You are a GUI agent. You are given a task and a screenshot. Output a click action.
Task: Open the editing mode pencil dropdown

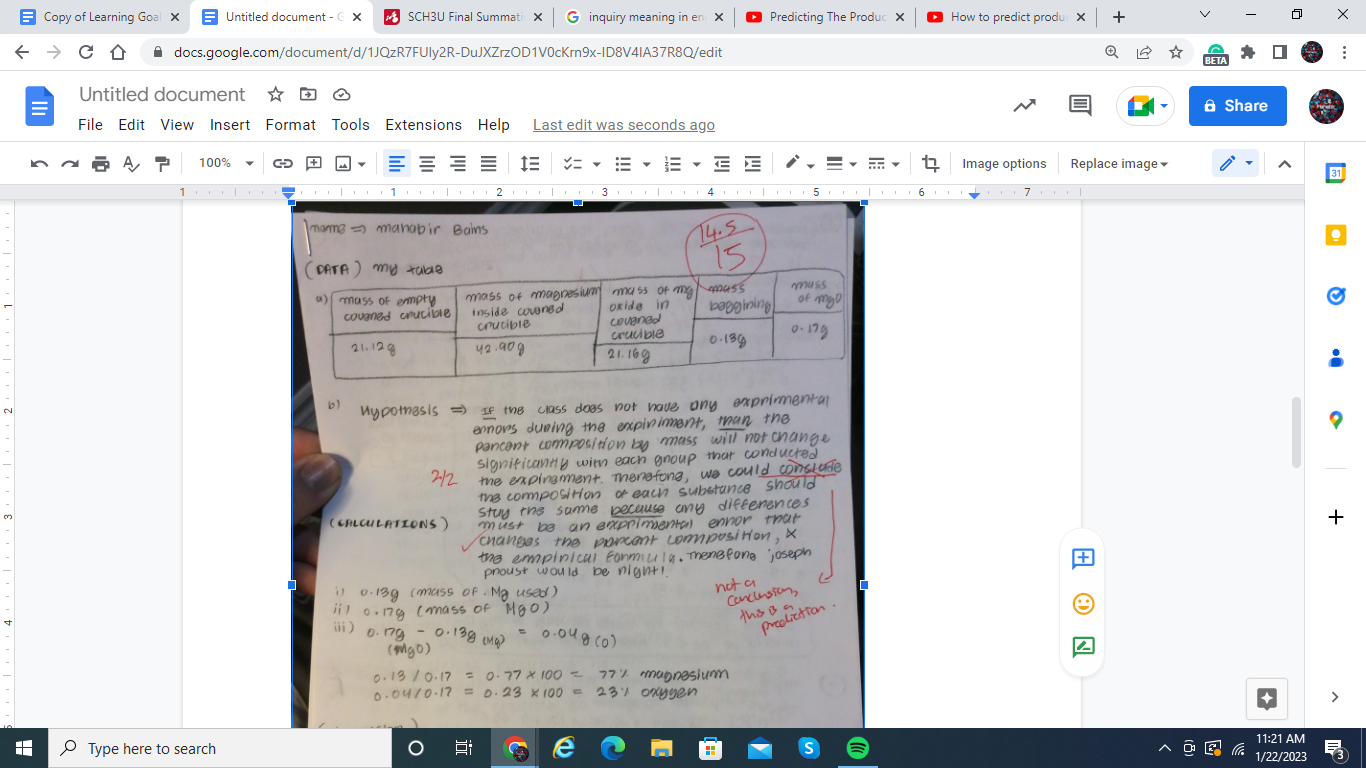click(1234, 164)
